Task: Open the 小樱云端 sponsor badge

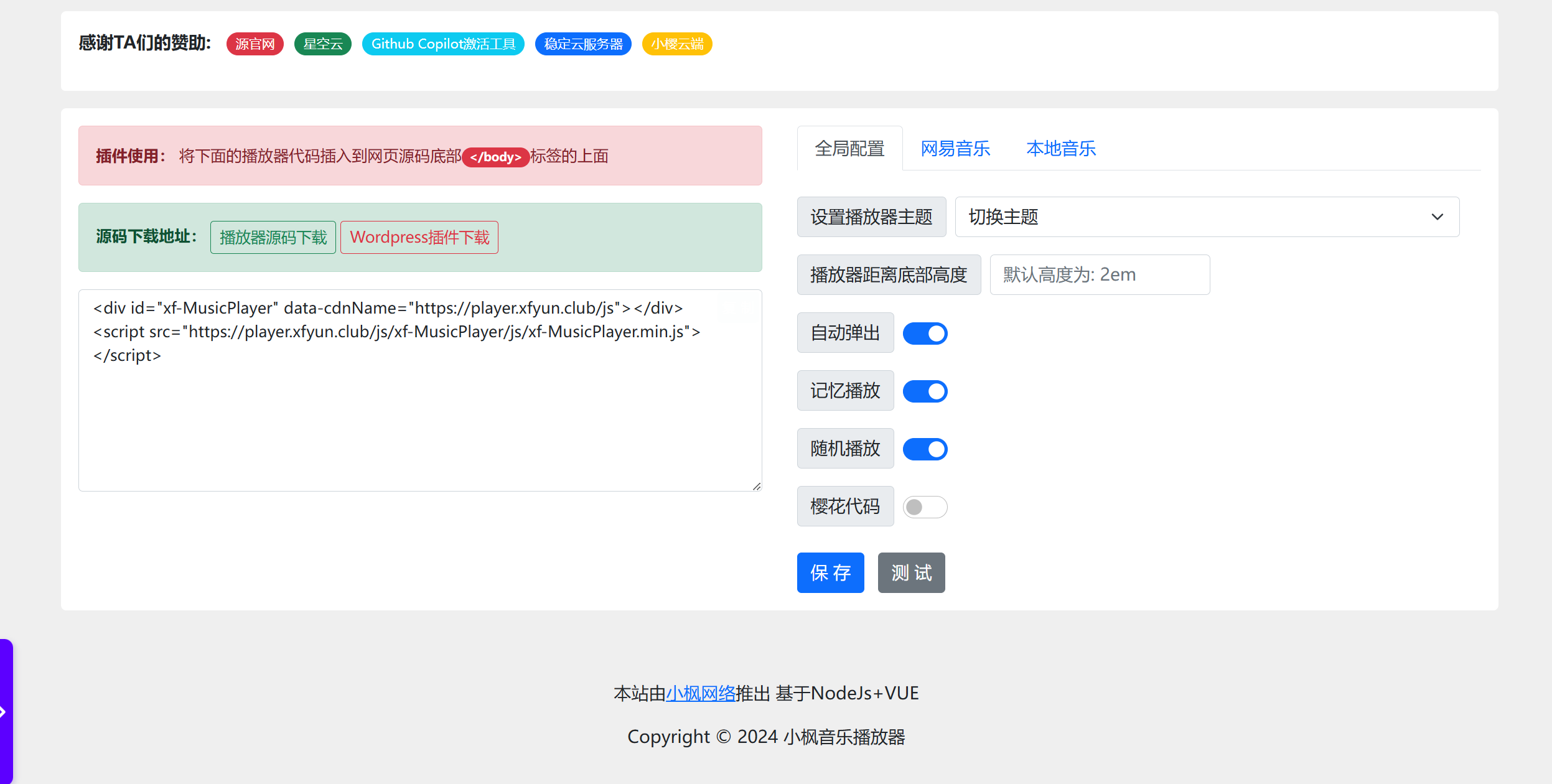Action: click(677, 44)
